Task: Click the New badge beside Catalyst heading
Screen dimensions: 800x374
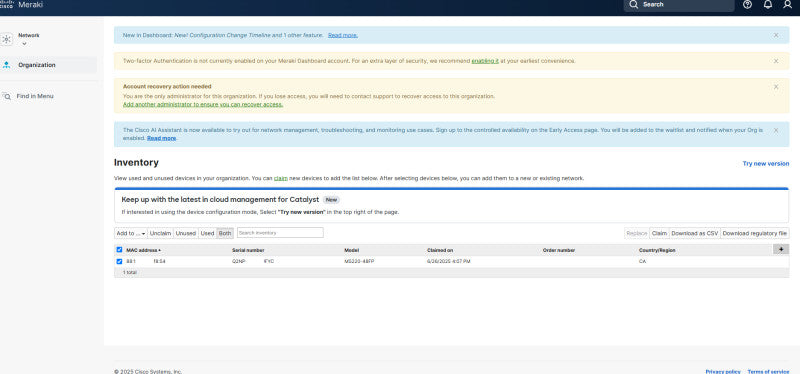Action: tap(331, 200)
